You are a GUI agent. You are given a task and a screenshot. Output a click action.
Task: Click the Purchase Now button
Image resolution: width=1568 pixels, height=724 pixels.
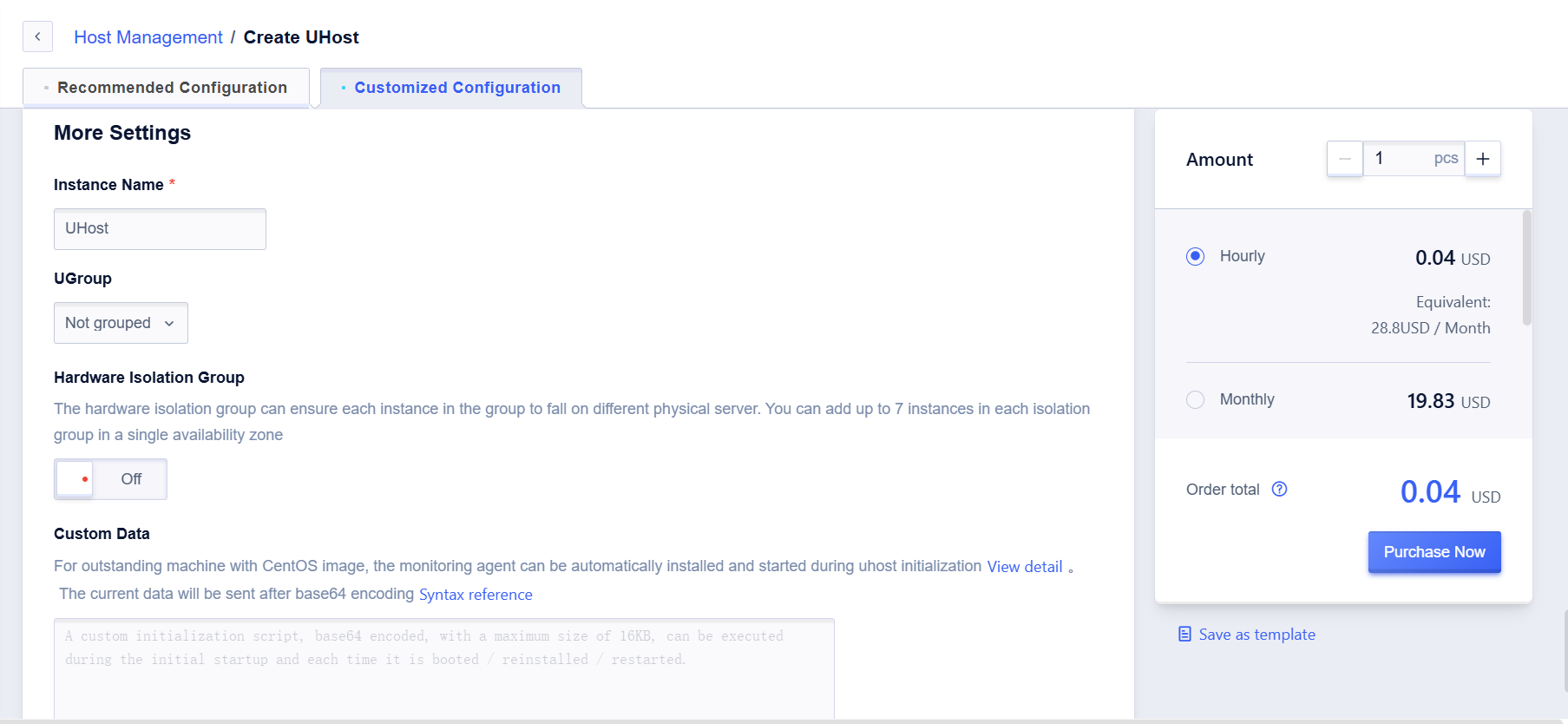pos(1434,552)
